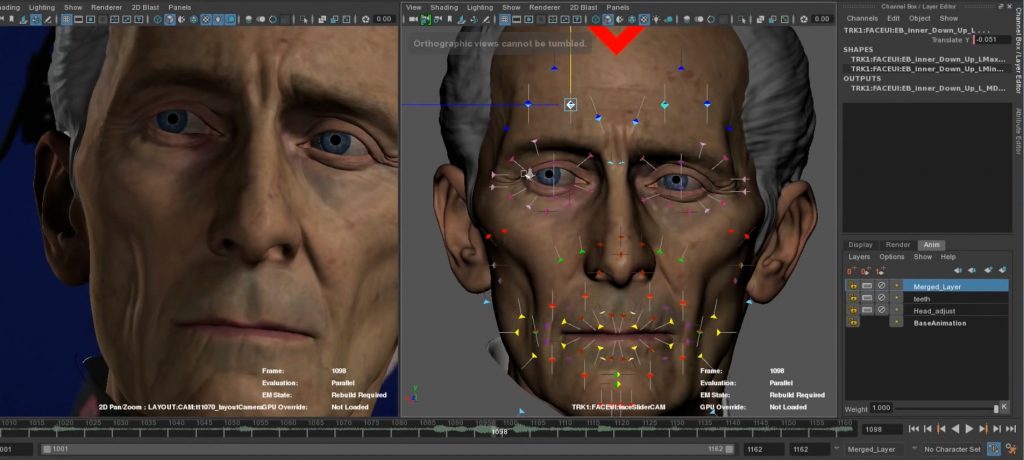Go to start of playback range
This screenshot has width=1024, height=460.
(914, 429)
